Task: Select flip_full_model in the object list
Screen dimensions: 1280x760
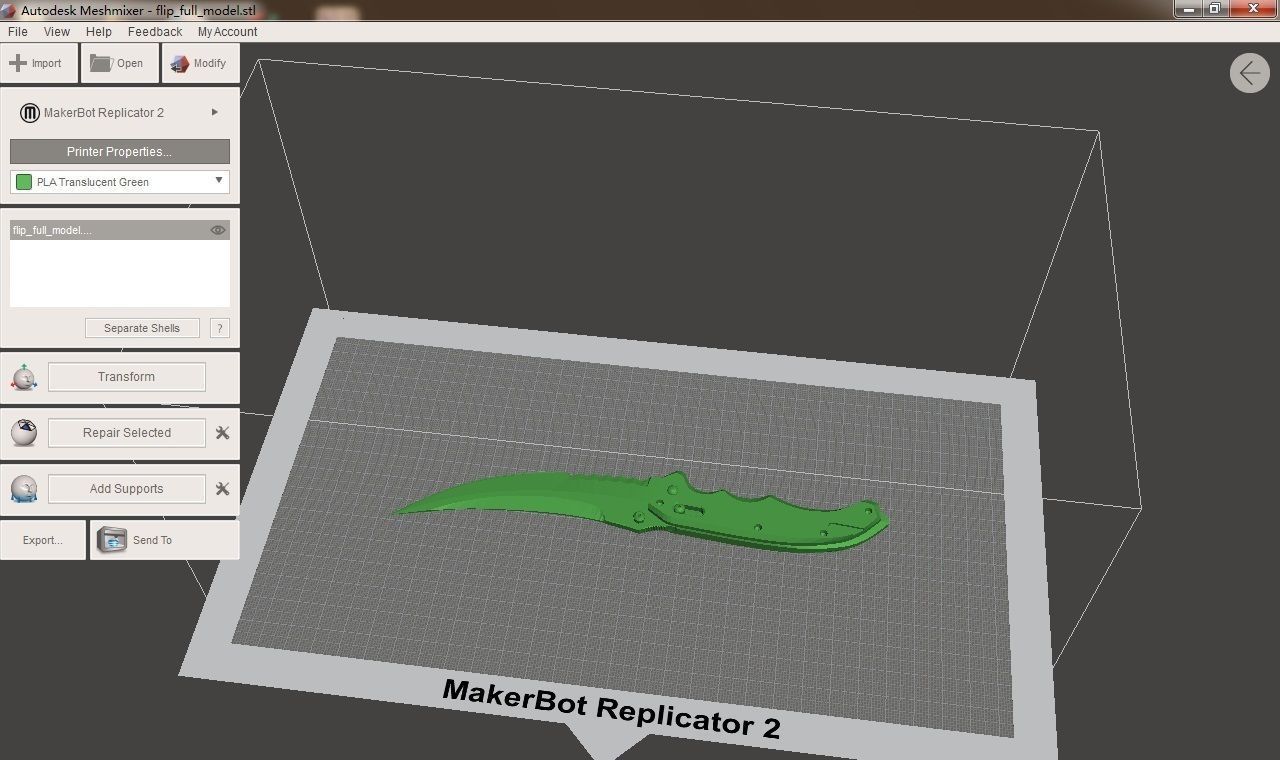Action: click(120, 230)
